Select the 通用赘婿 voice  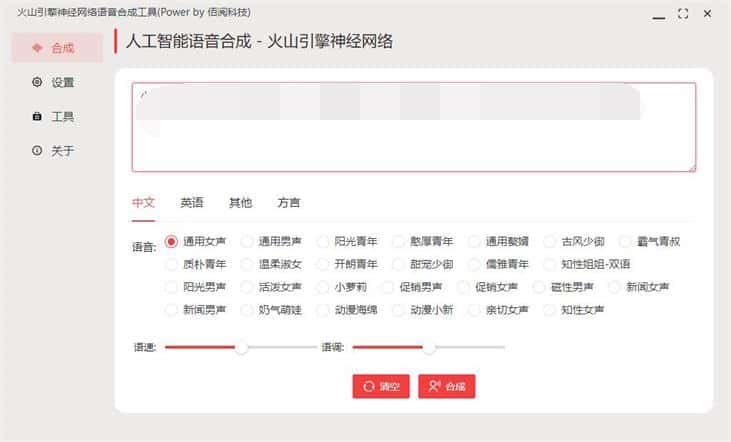pos(498,242)
